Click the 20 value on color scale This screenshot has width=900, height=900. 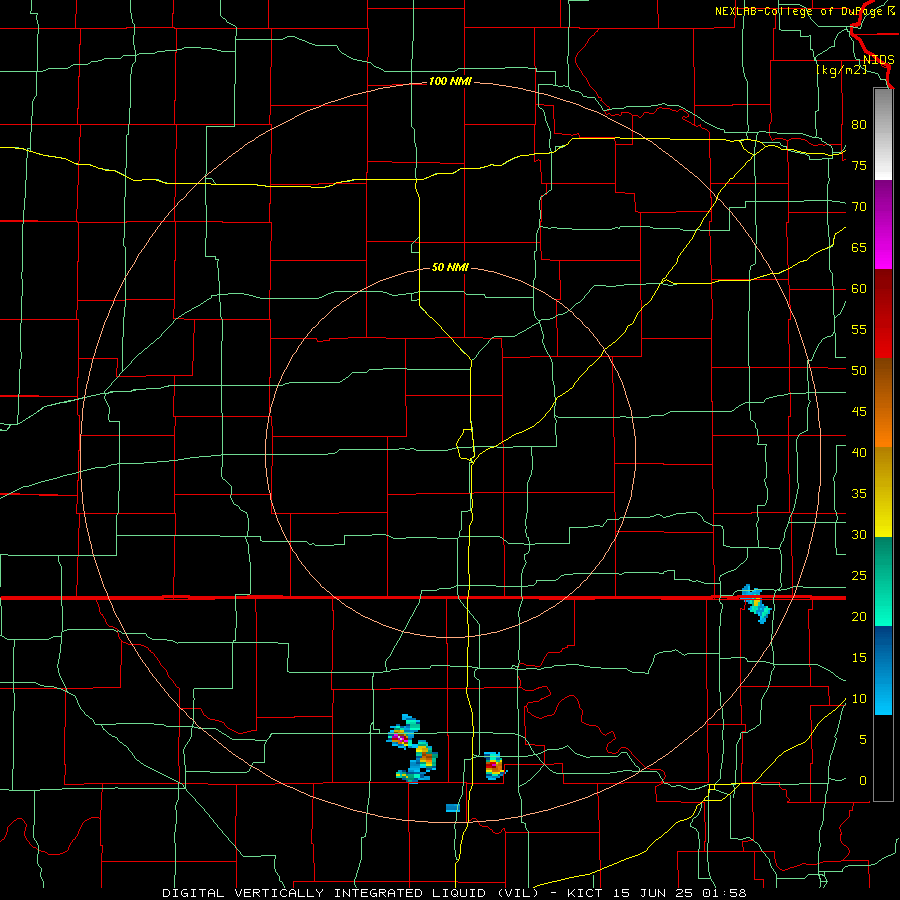point(859,616)
